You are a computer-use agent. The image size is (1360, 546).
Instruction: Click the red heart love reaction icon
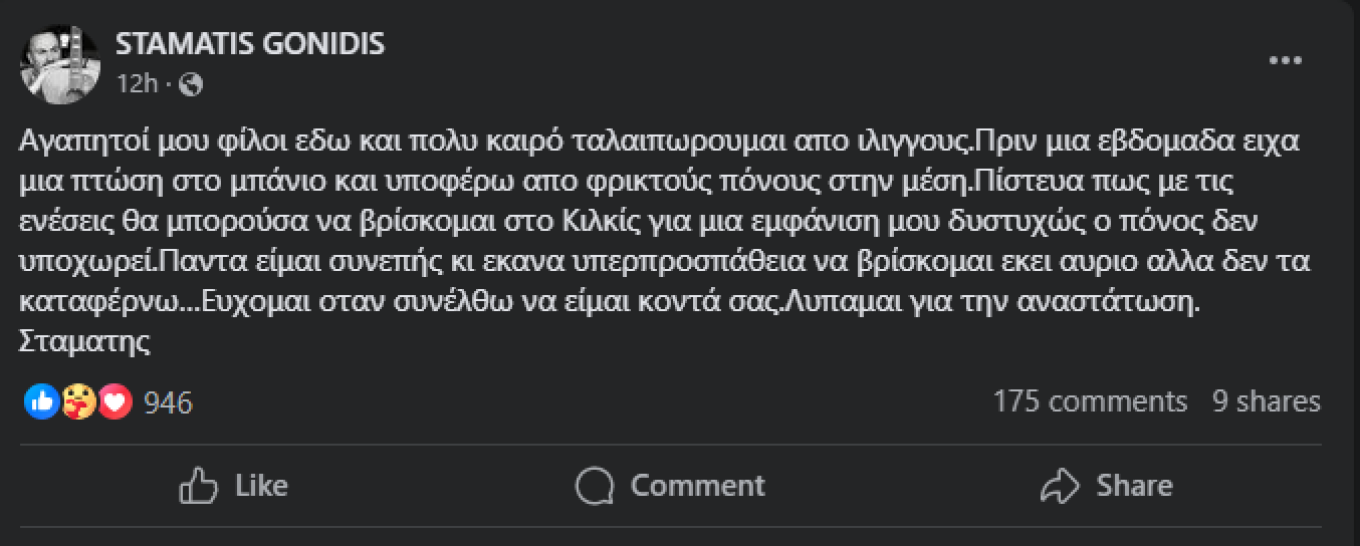click(115, 402)
